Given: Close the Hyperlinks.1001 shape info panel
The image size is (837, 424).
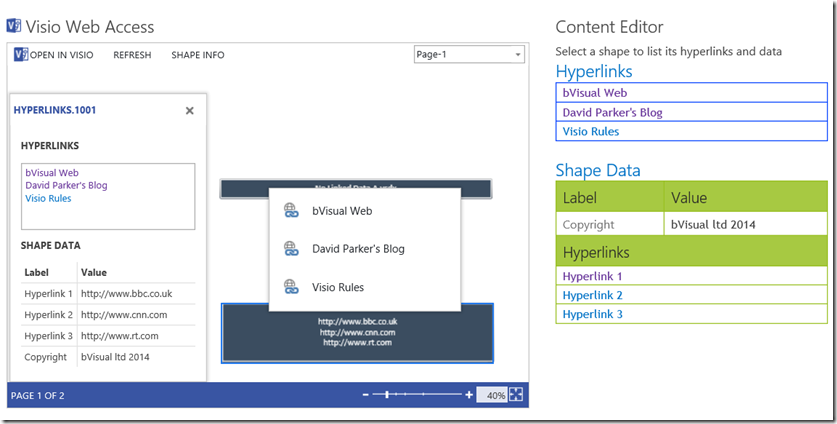Looking at the screenshot, I should [x=189, y=111].
